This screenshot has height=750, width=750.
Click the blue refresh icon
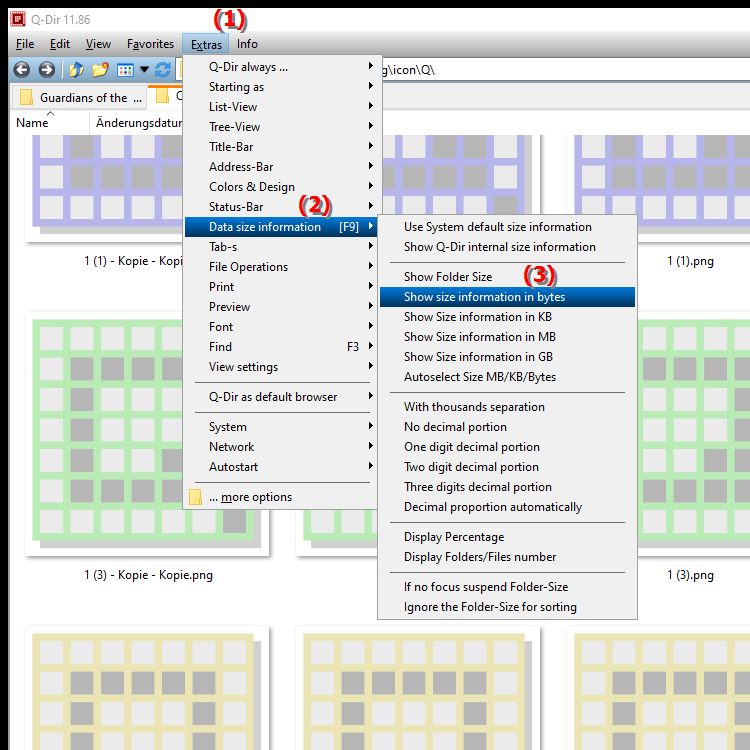pos(163,70)
